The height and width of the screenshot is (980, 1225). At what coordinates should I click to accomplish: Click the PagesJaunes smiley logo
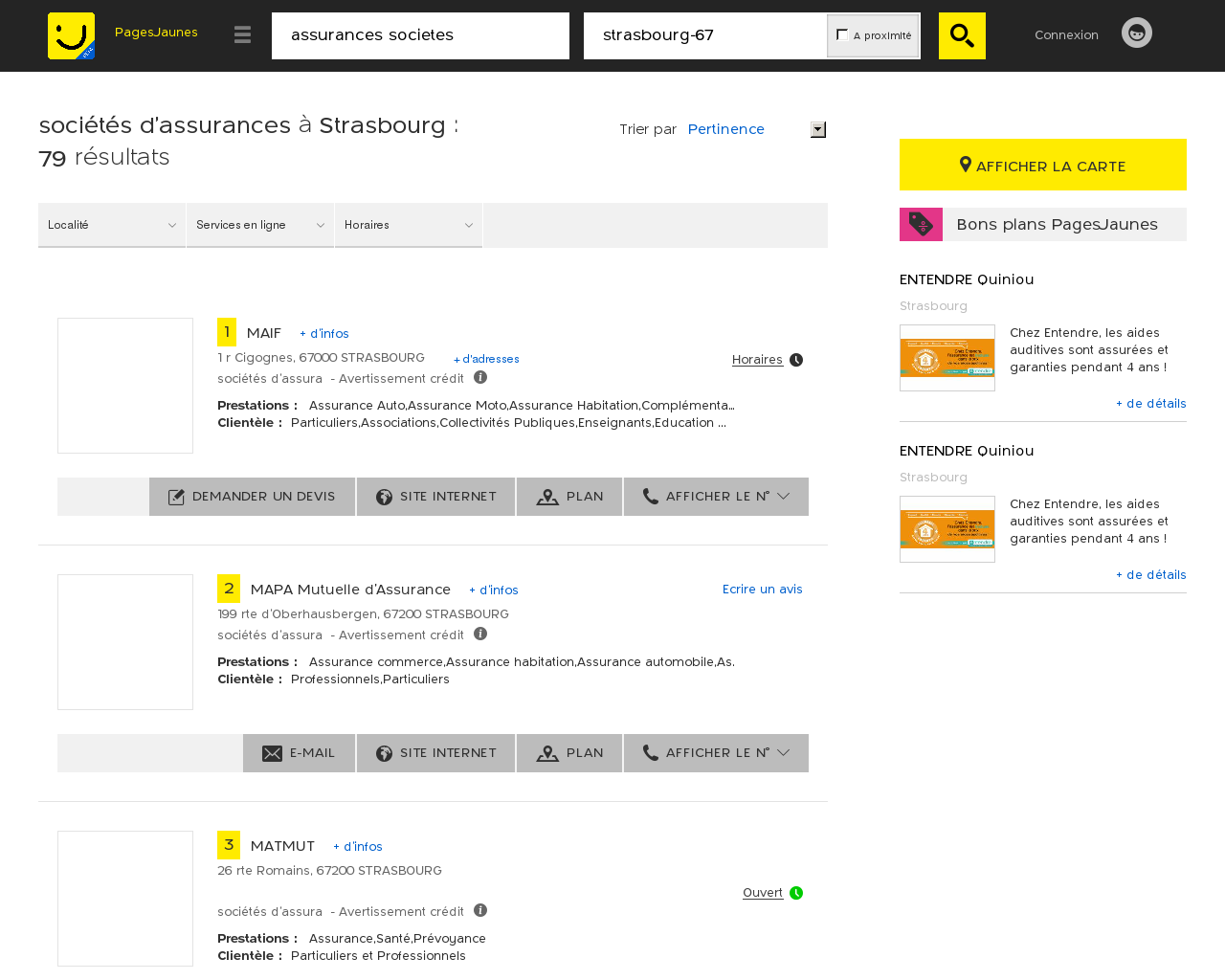71,36
